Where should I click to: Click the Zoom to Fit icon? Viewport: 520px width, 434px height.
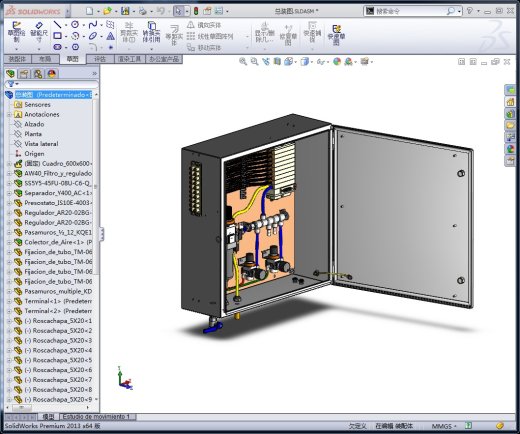243,62
